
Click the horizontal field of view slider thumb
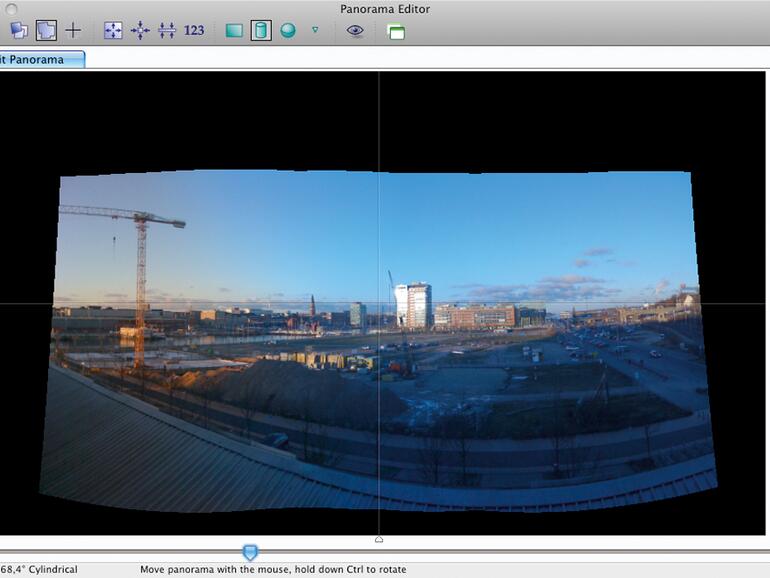pyautogui.click(x=250, y=552)
